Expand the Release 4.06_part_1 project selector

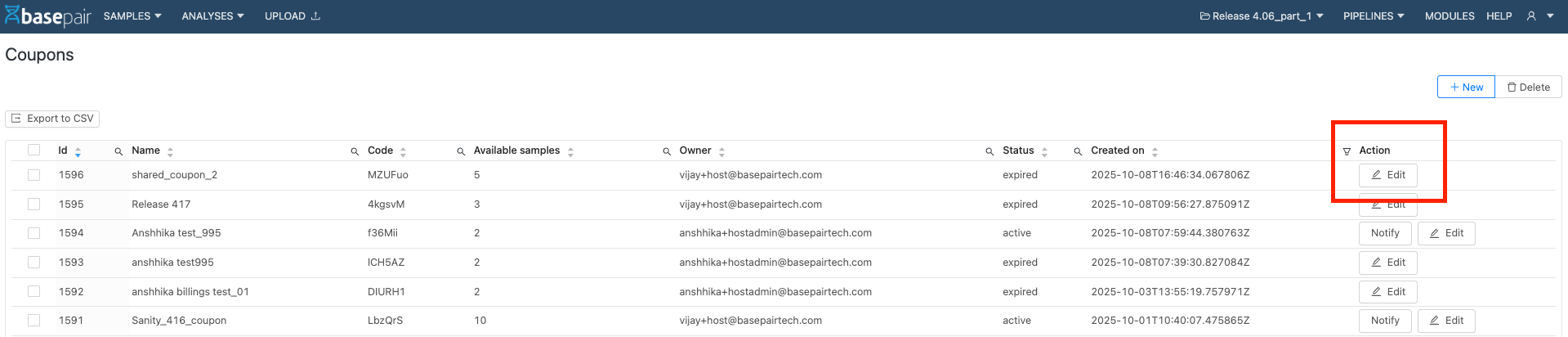[1262, 16]
